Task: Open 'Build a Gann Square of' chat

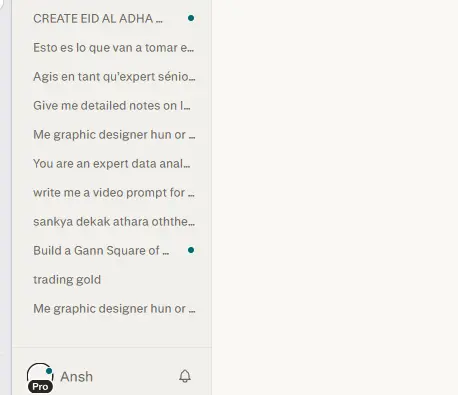Action: coord(101,251)
